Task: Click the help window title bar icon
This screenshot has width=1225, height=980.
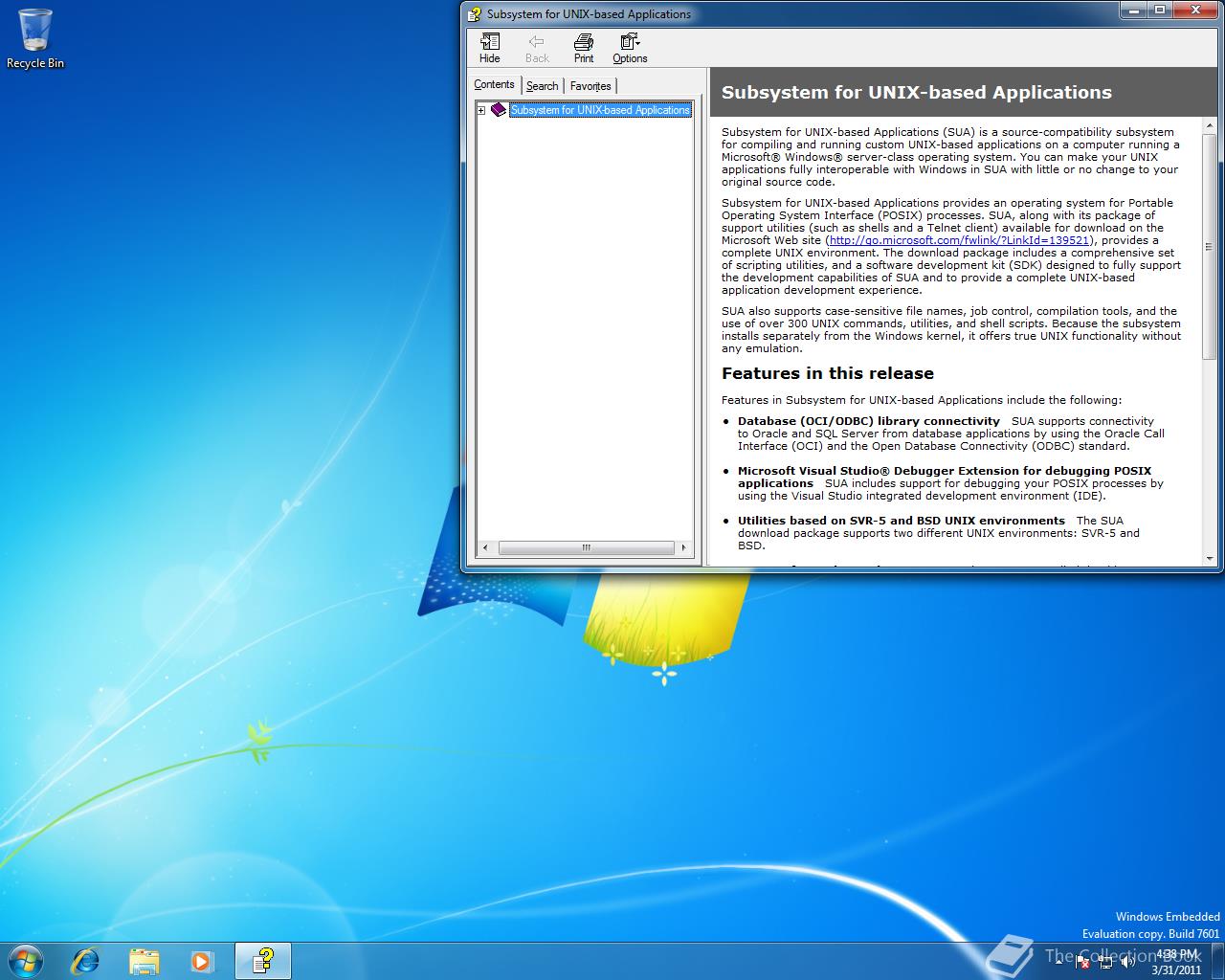Action: click(x=474, y=14)
